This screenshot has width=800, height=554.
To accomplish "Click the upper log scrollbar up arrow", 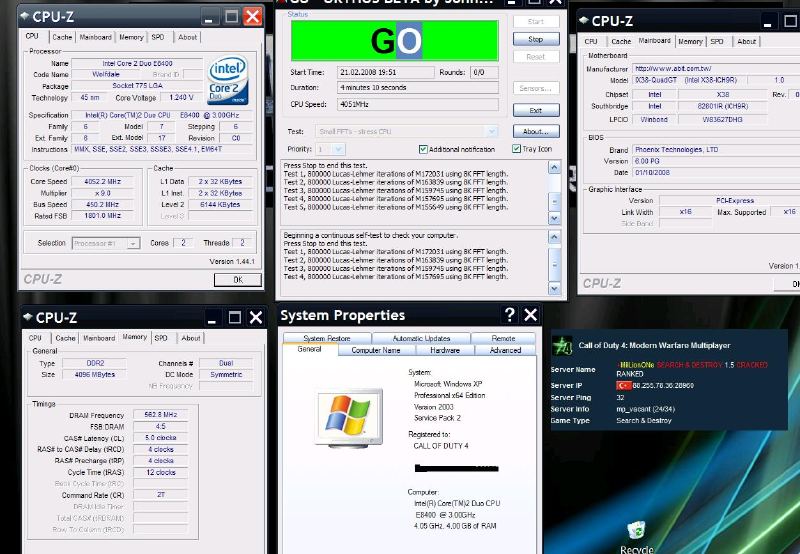I will pyautogui.click(x=554, y=167).
